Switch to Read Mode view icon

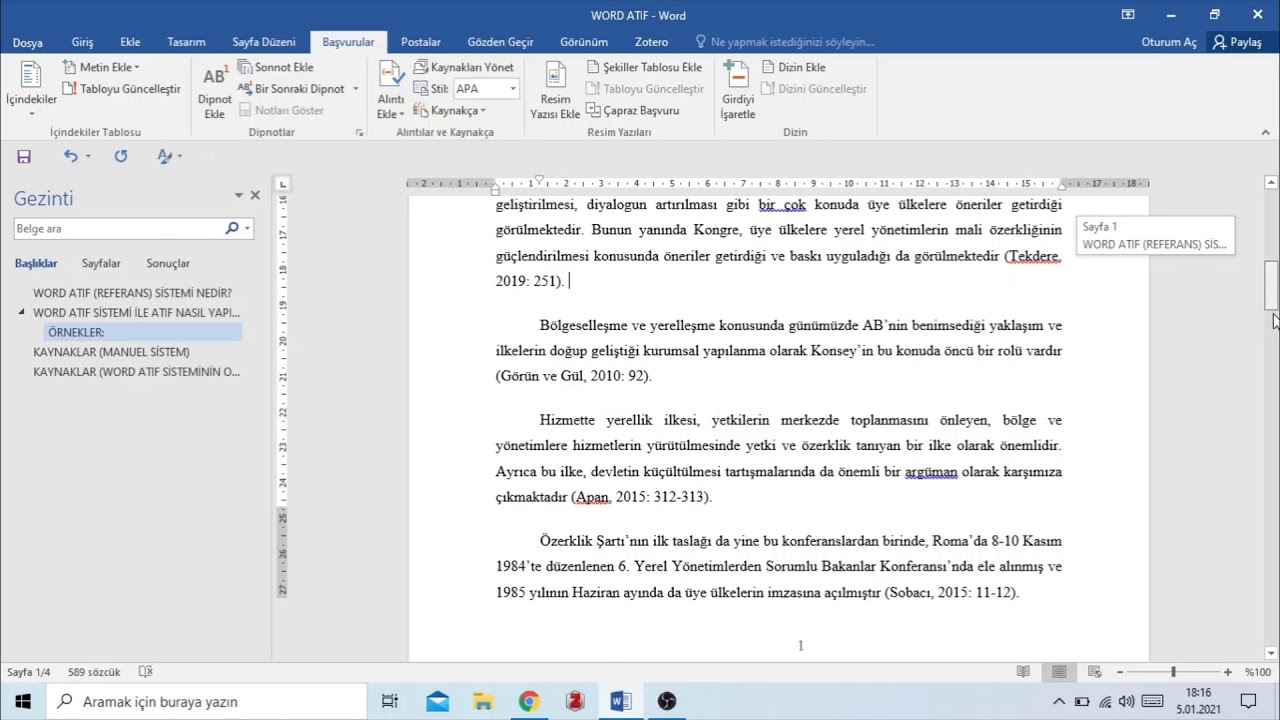pyautogui.click(x=1023, y=672)
